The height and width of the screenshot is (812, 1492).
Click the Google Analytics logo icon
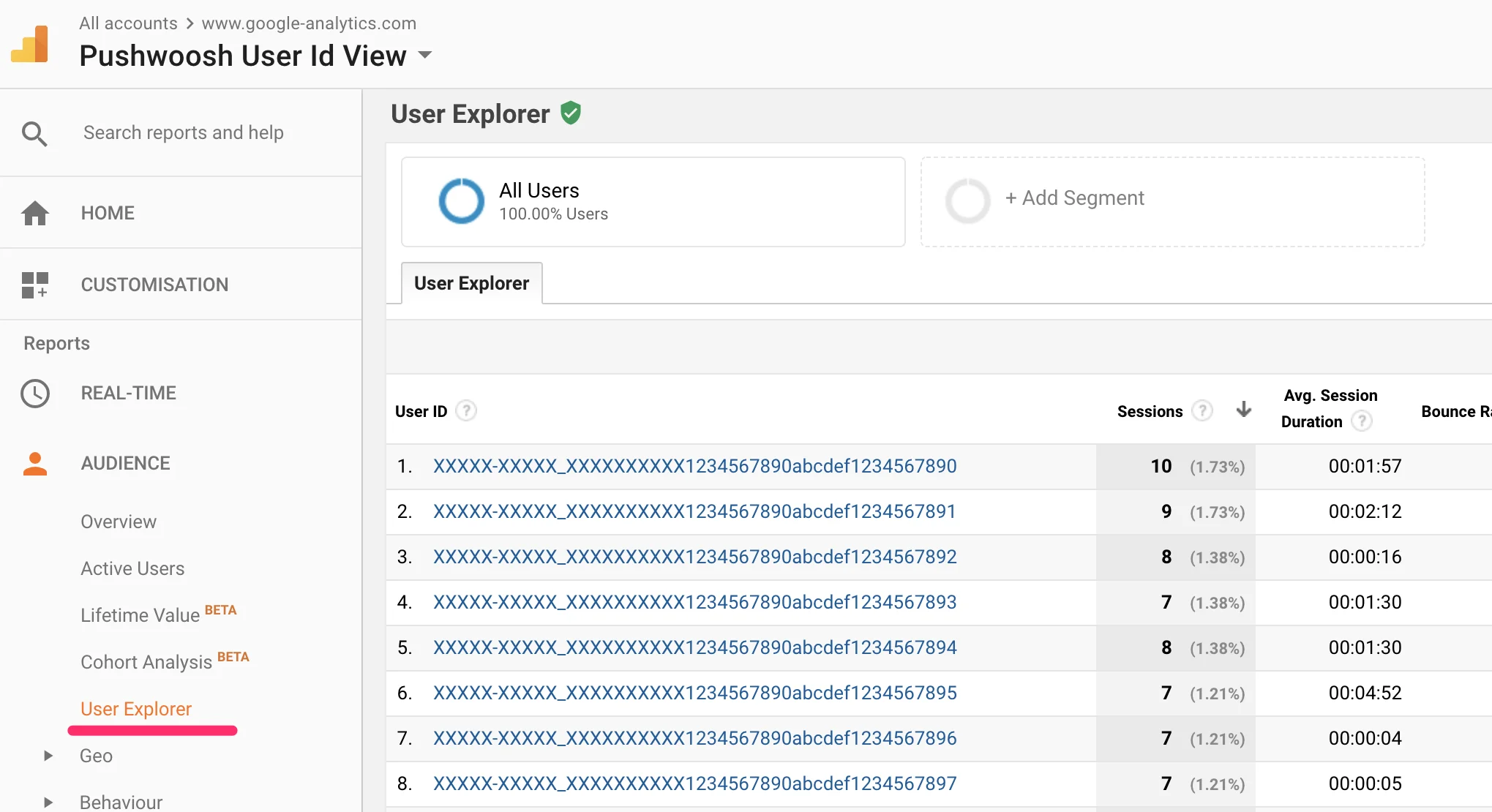click(x=31, y=44)
